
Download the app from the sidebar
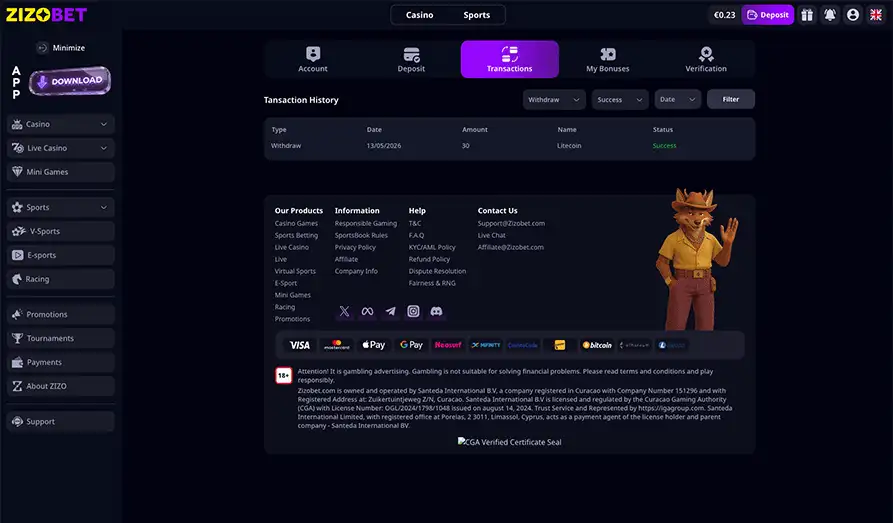69,81
